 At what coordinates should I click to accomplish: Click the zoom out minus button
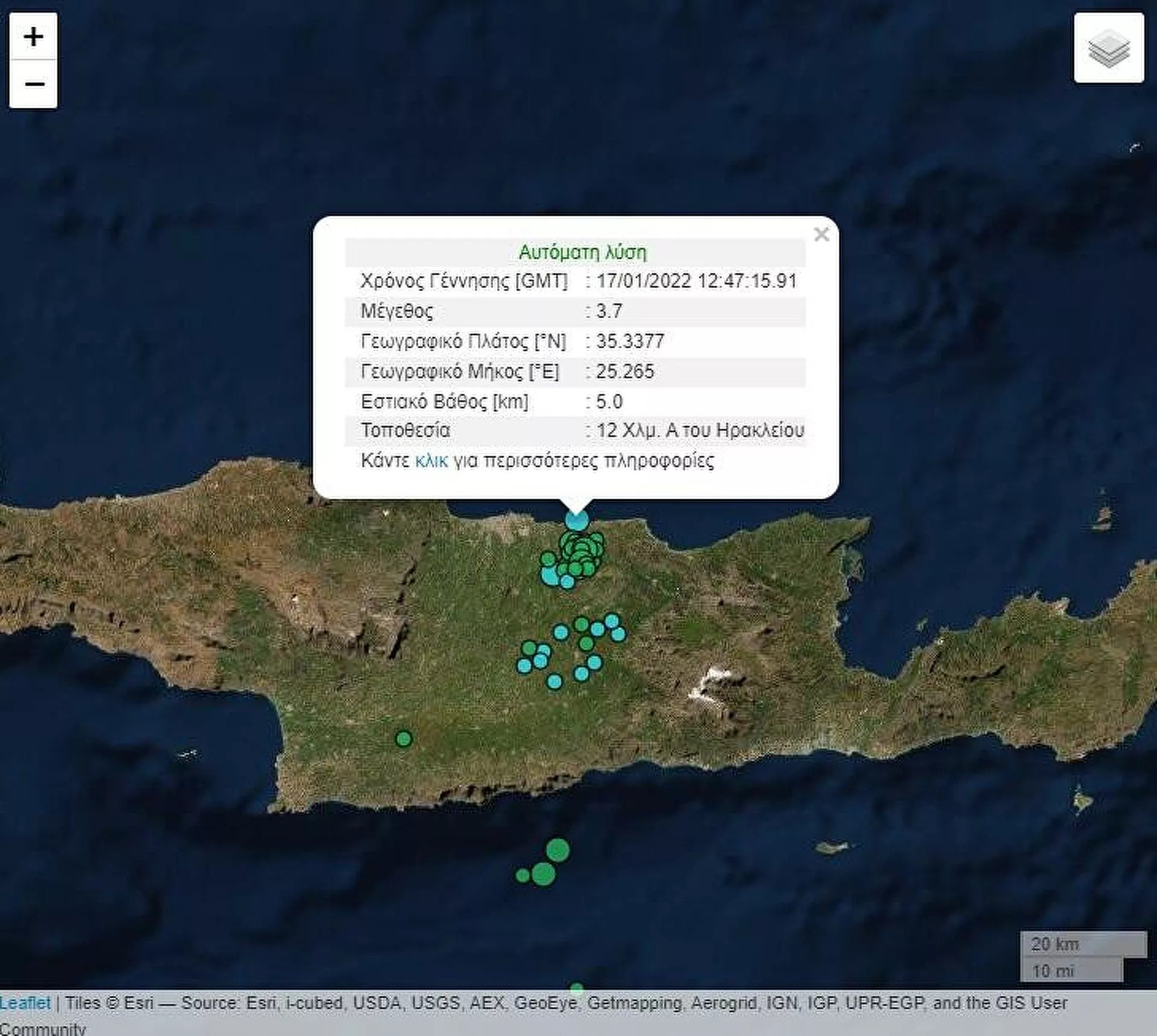33,84
